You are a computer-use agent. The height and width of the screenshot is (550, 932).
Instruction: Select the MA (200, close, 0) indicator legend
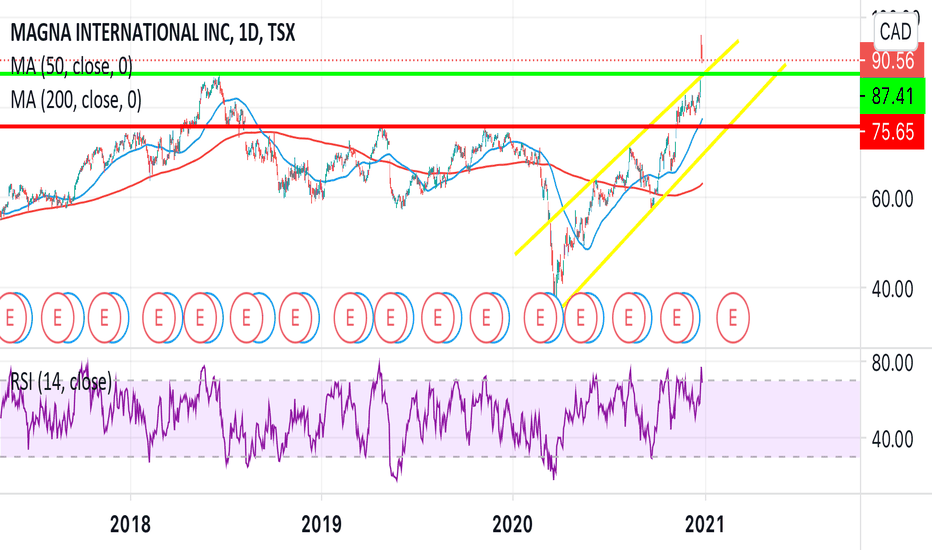76,100
